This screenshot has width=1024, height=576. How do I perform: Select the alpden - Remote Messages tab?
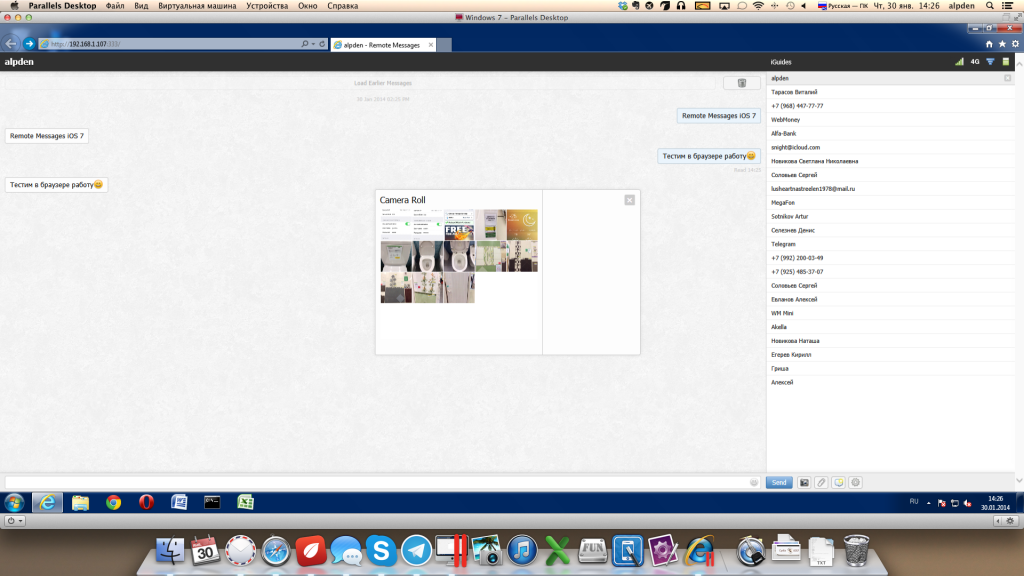pos(383,44)
